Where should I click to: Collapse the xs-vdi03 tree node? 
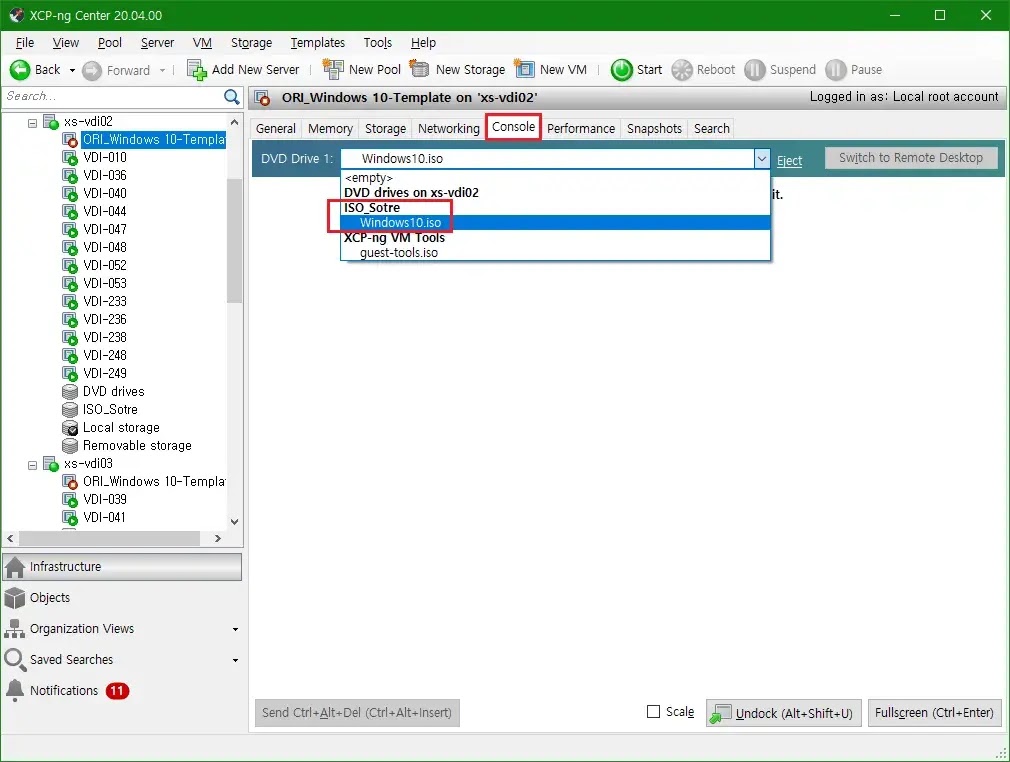point(32,464)
